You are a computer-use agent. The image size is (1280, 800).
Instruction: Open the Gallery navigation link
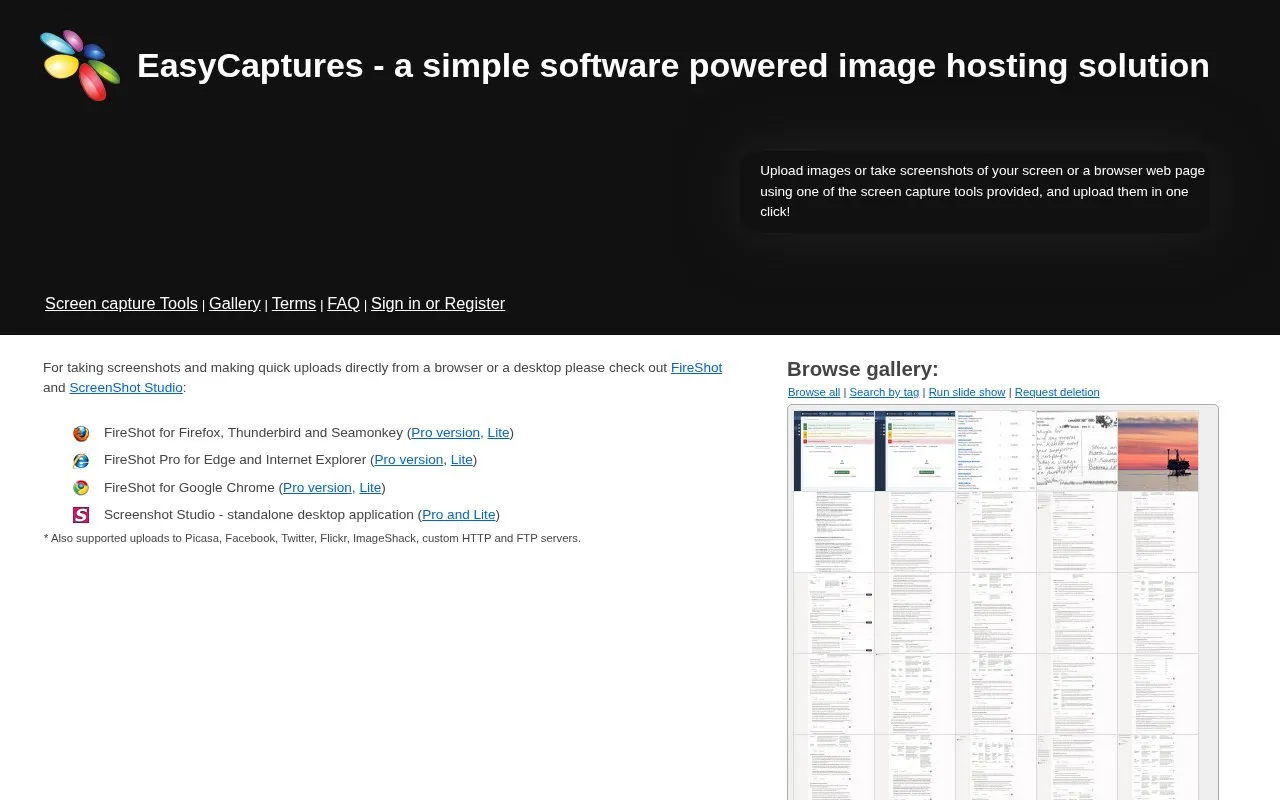(x=235, y=303)
